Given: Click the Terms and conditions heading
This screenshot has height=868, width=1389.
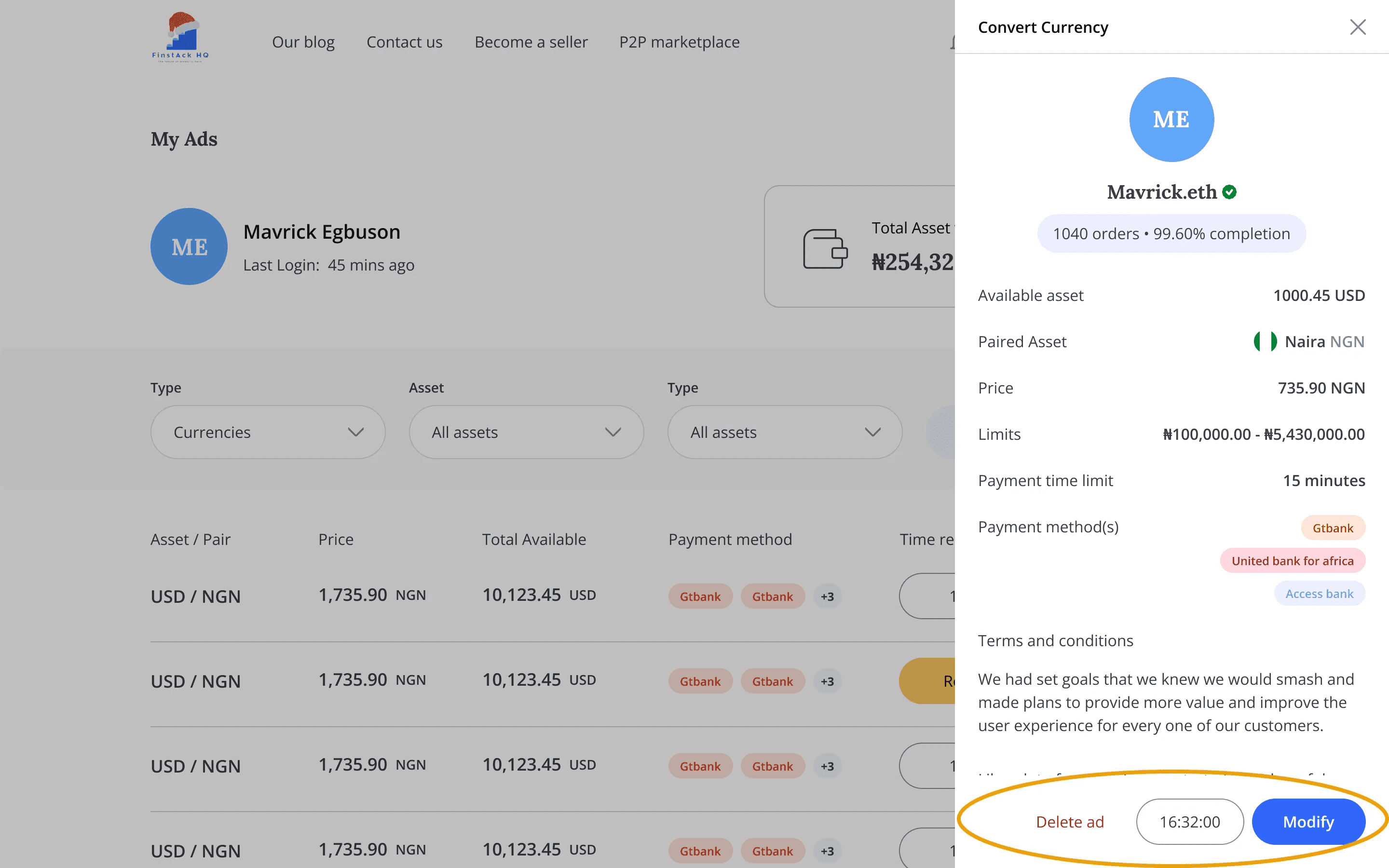Looking at the screenshot, I should 1056,640.
